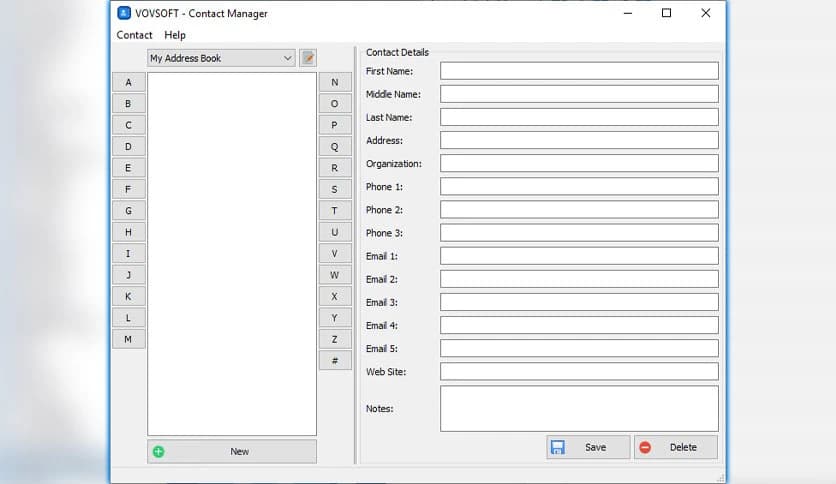Filter contacts by letter O
This screenshot has width=836, height=484.
pyautogui.click(x=335, y=104)
